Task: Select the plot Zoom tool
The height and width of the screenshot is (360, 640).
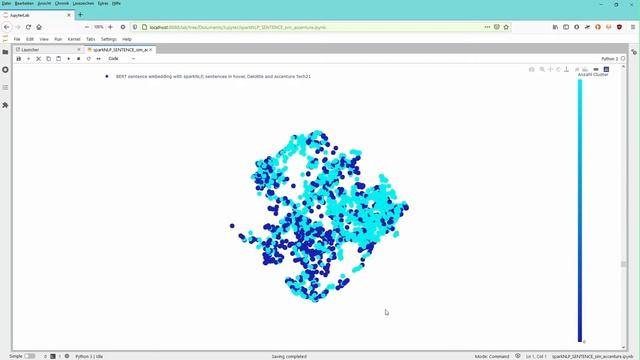Action: pos(542,69)
